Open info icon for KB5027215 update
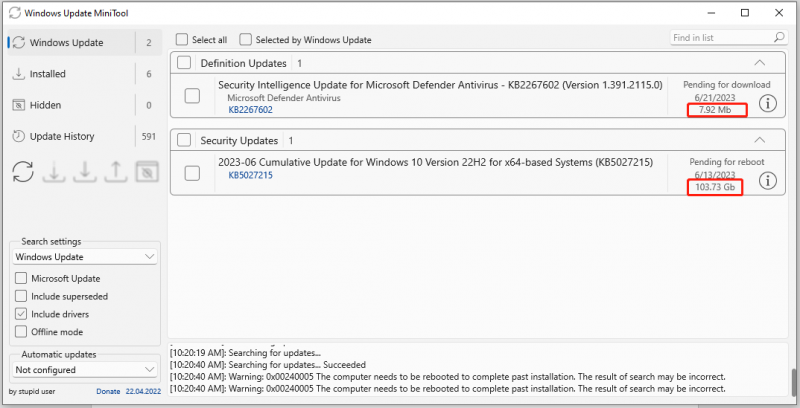 768,181
